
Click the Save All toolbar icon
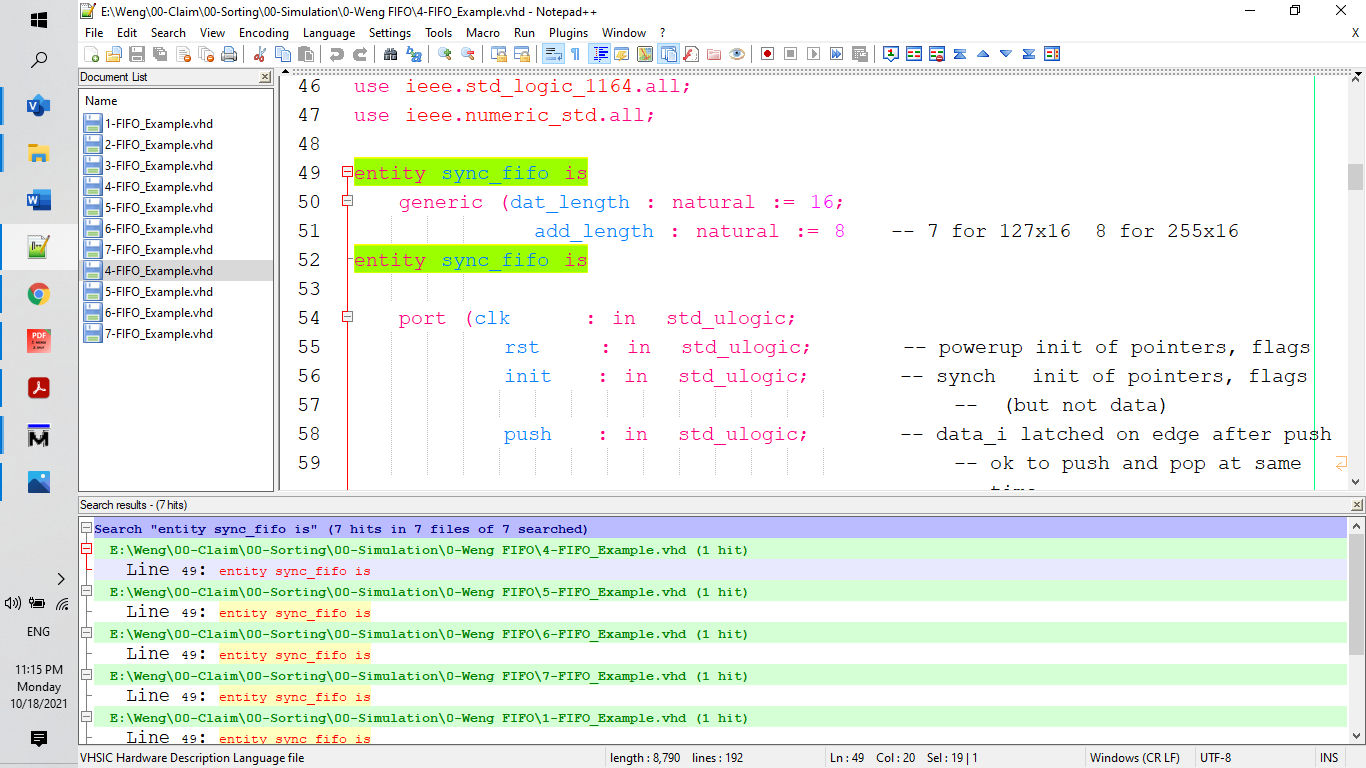click(160, 54)
